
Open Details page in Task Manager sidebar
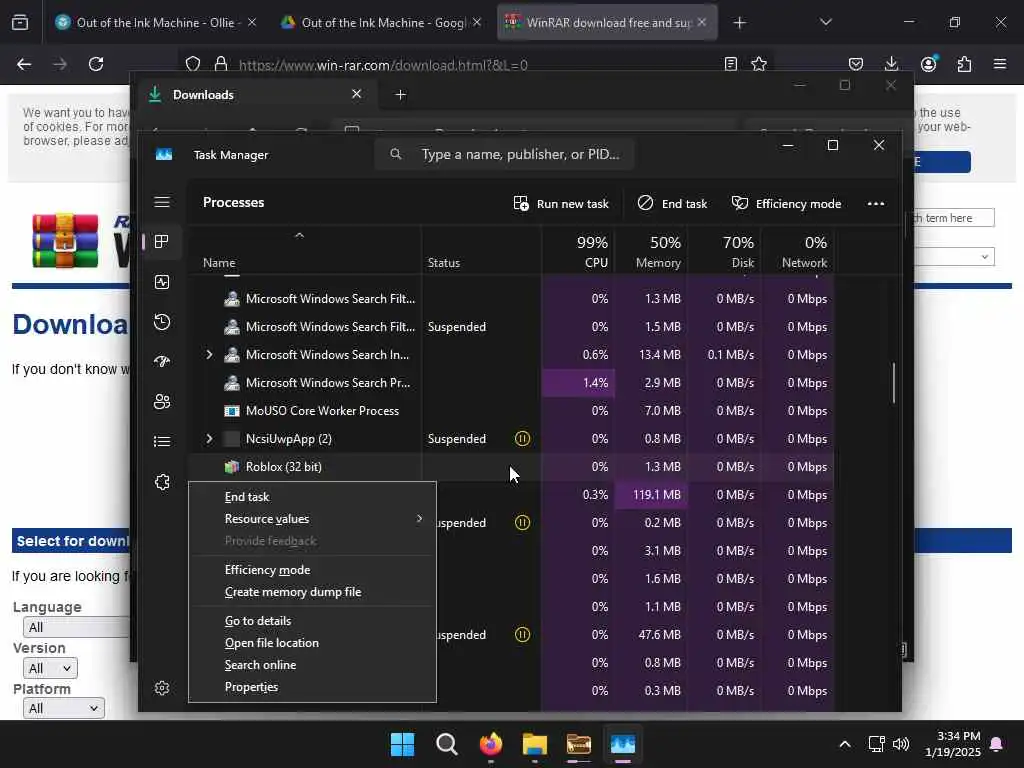click(x=162, y=441)
